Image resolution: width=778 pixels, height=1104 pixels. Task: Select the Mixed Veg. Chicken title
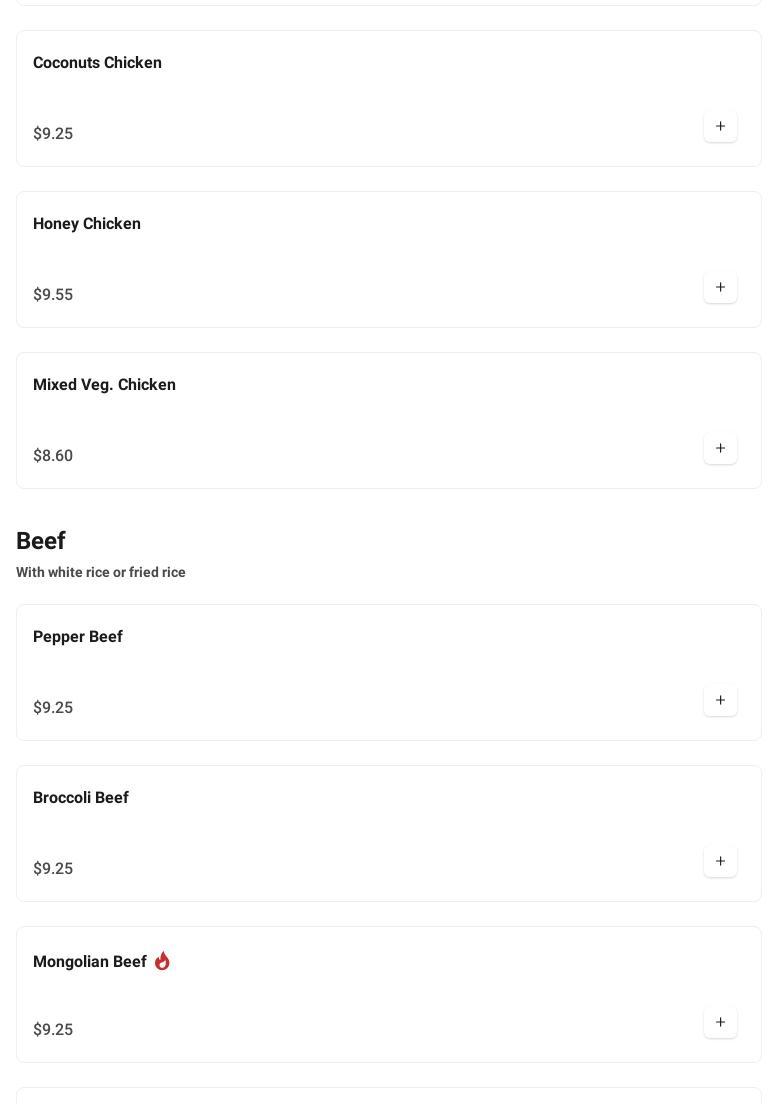point(104,384)
